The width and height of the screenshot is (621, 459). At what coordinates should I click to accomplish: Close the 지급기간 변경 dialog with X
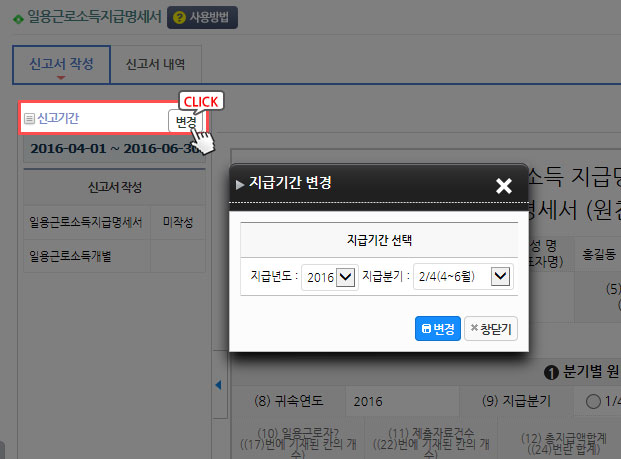pyautogui.click(x=504, y=185)
